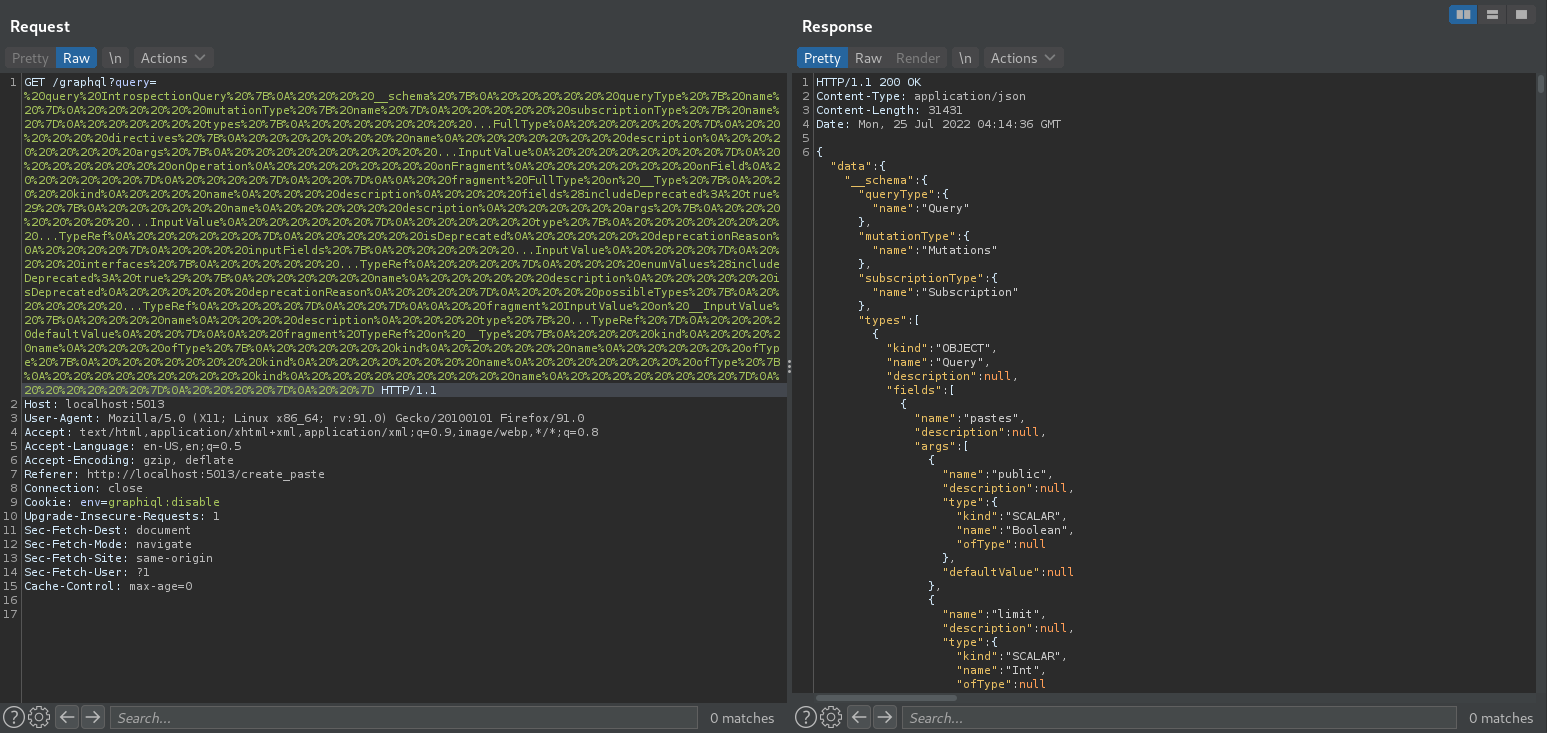Go to previous match in Request search
This screenshot has height=733, width=1547.
tap(67, 717)
